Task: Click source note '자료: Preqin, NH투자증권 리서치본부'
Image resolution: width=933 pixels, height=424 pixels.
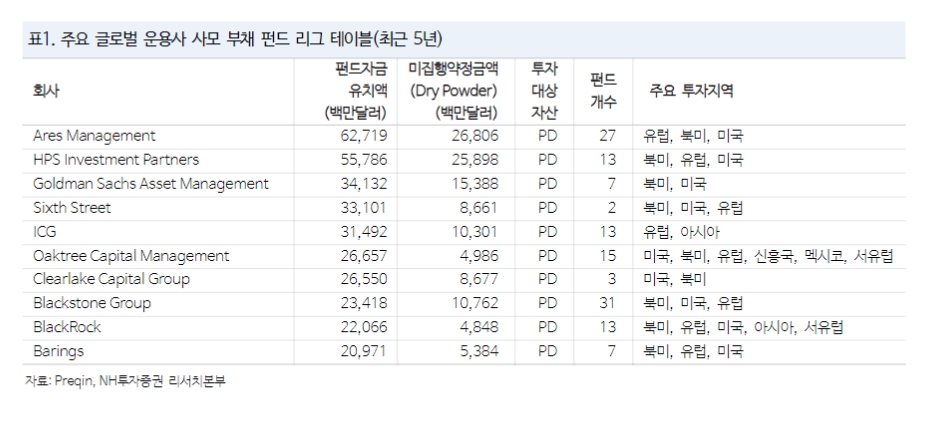Action: [125, 381]
